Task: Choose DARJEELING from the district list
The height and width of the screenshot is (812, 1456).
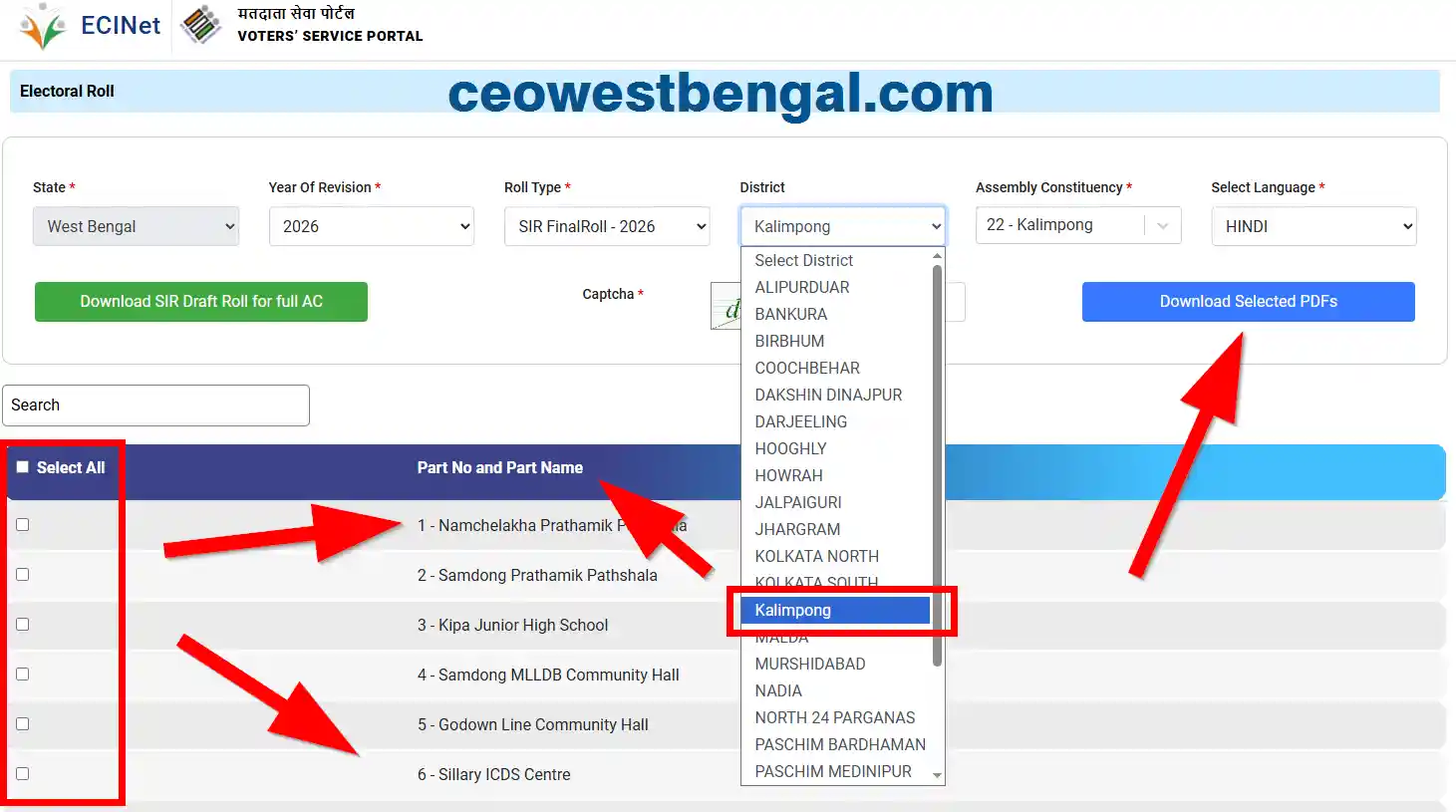Action: click(x=800, y=421)
